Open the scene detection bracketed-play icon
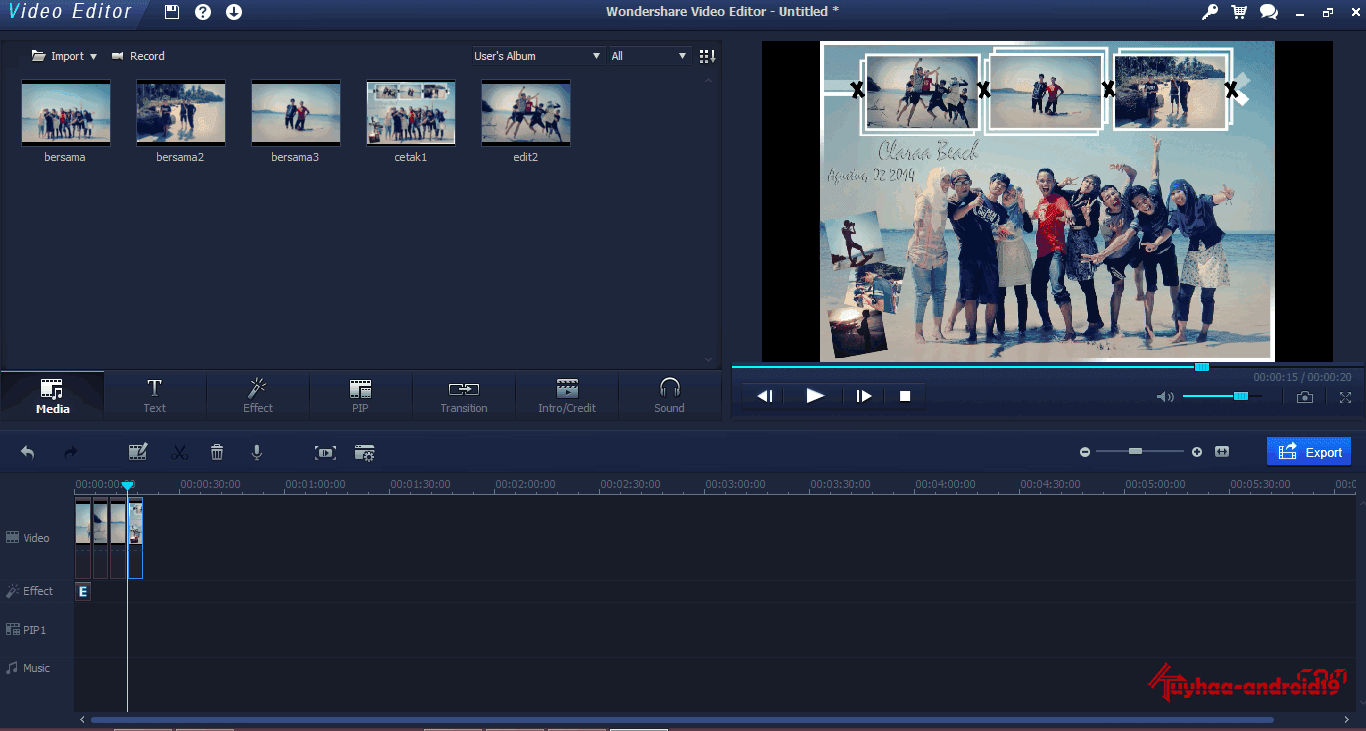Image resolution: width=1366 pixels, height=731 pixels. pyautogui.click(x=325, y=453)
